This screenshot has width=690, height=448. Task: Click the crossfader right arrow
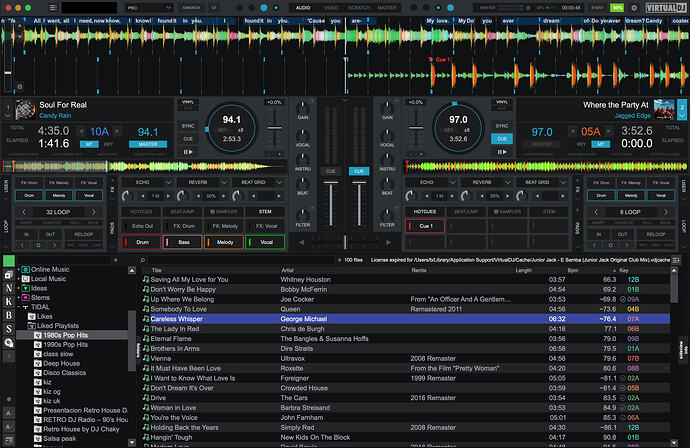[389, 242]
